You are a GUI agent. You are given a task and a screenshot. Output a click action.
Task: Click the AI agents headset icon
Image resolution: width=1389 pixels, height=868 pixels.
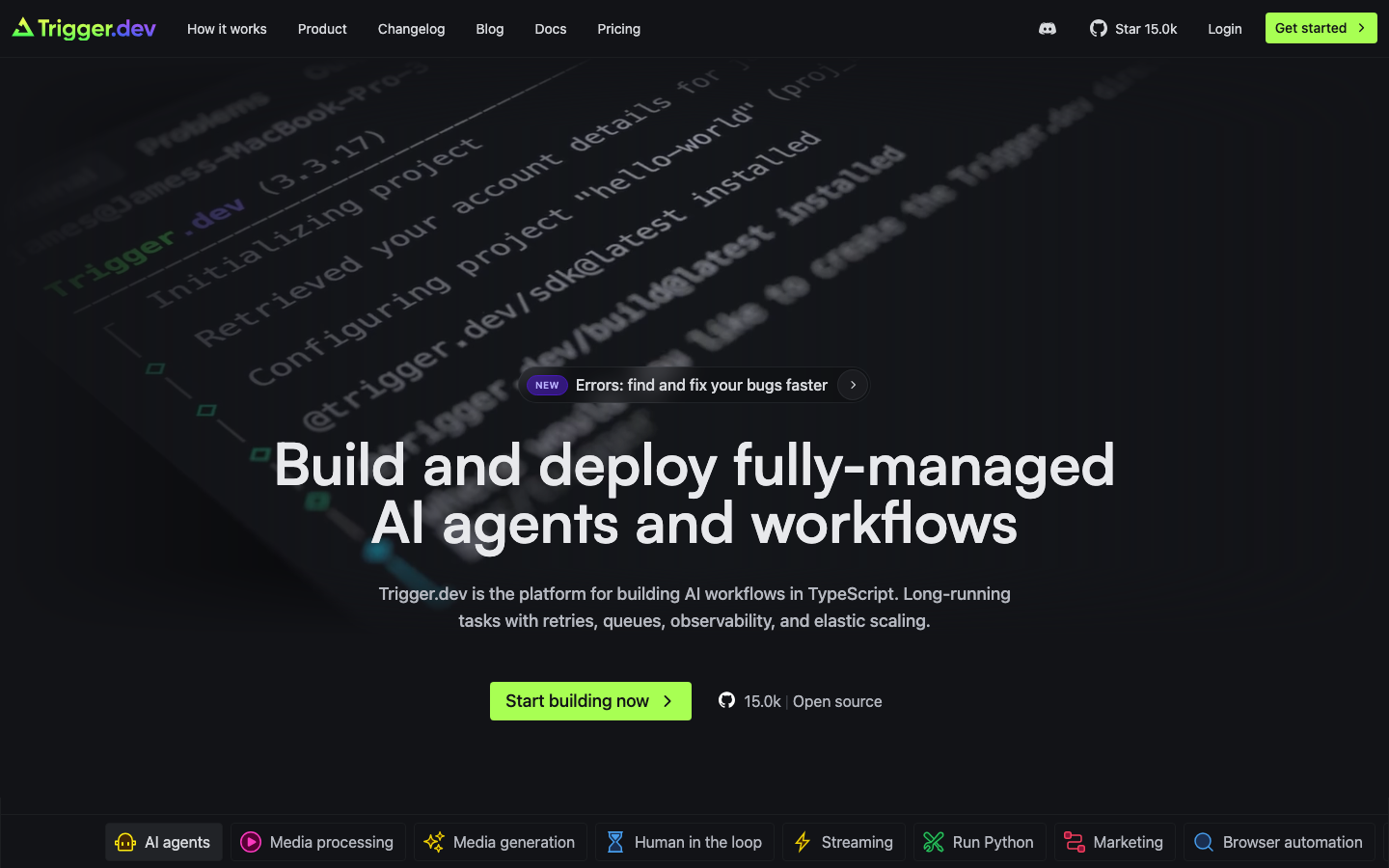point(125,842)
